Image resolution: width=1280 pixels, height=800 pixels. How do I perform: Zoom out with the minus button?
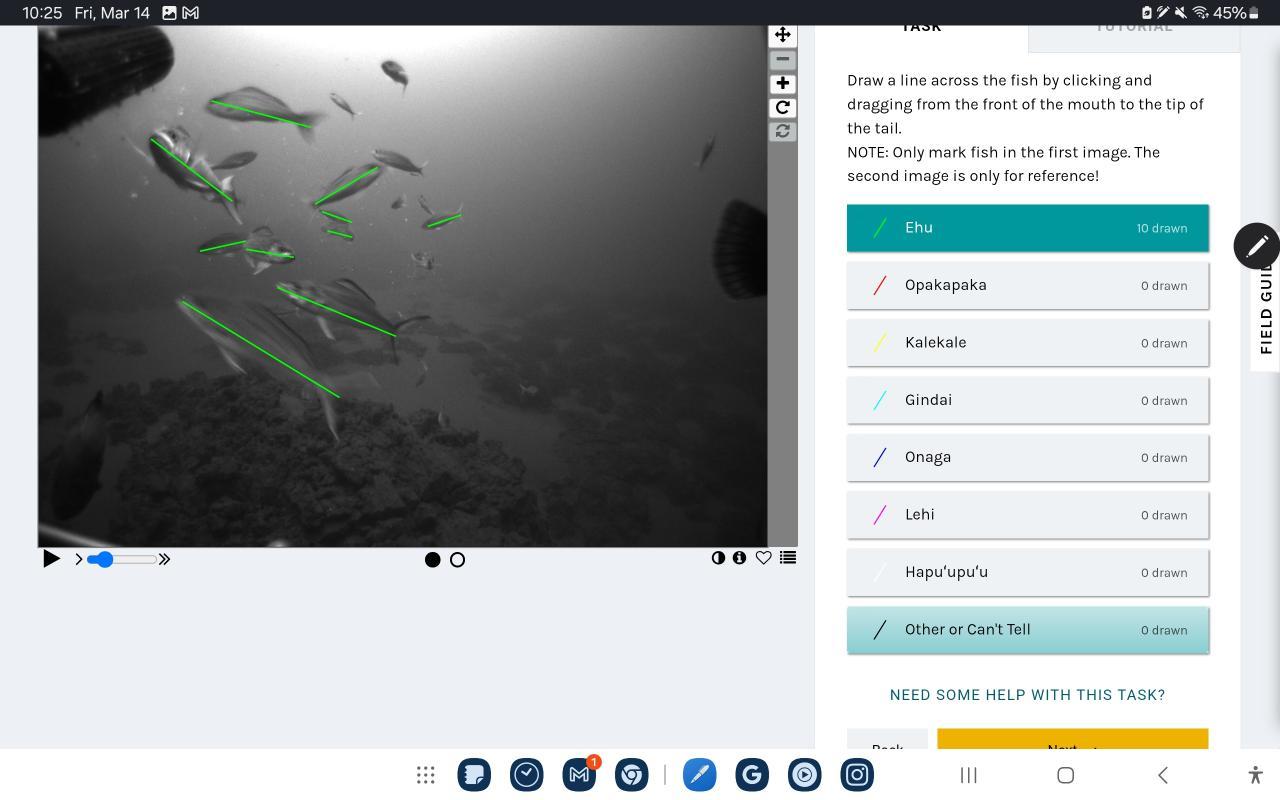[x=783, y=59]
